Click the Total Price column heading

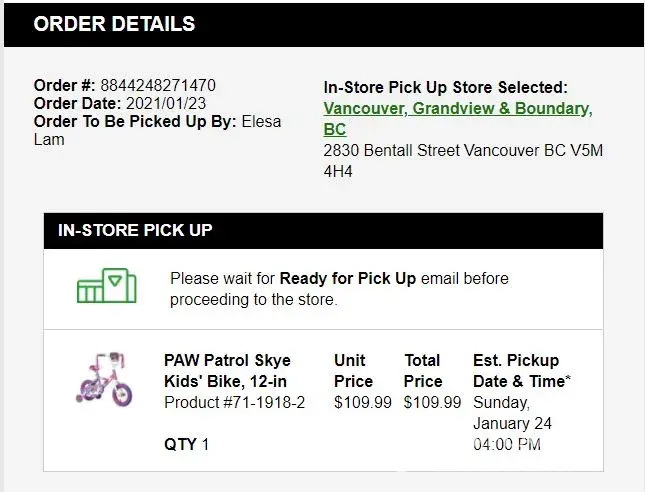[423, 370]
